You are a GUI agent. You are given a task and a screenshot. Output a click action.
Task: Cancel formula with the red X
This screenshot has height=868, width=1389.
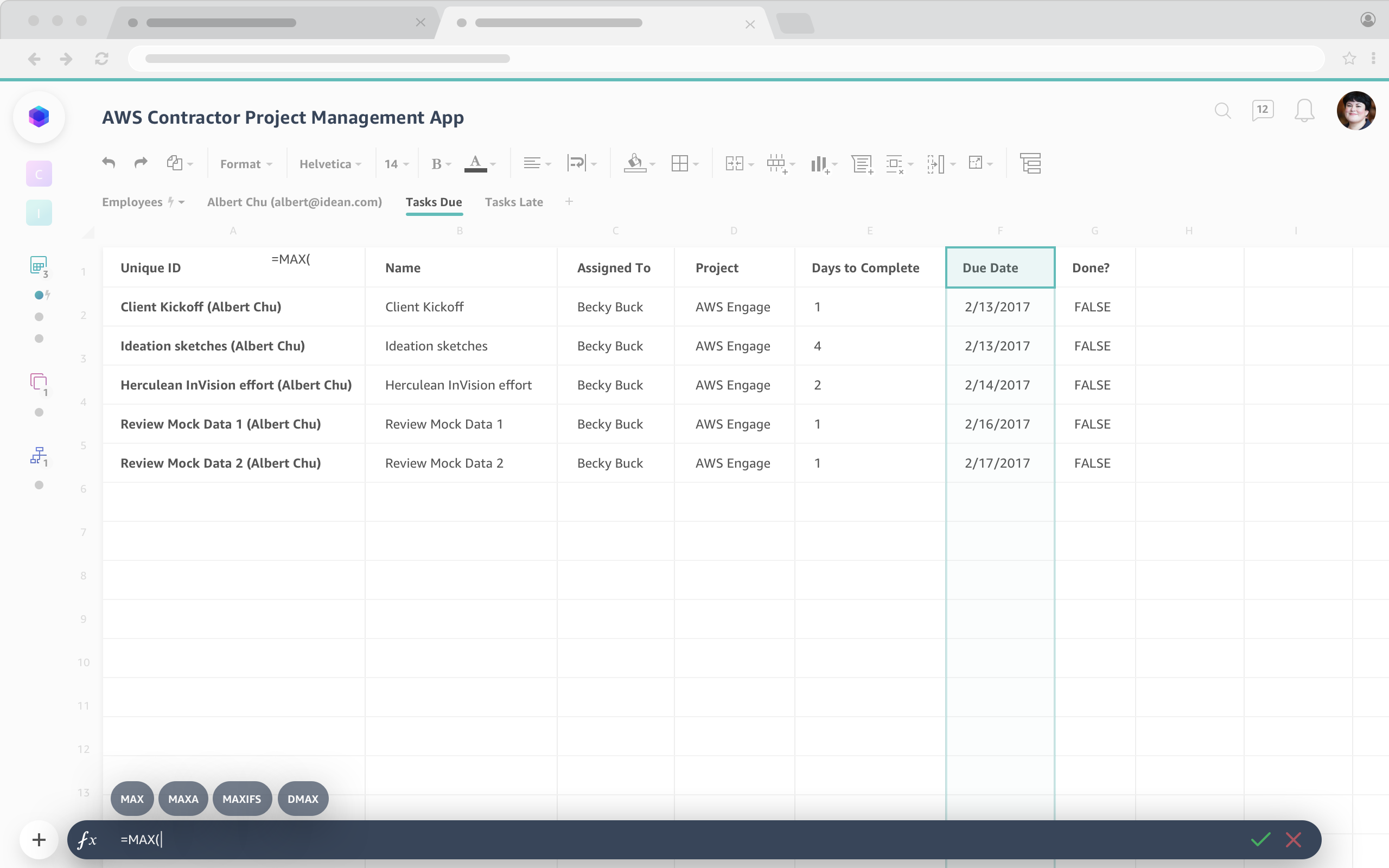pyautogui.click(x=1293, y=839)
